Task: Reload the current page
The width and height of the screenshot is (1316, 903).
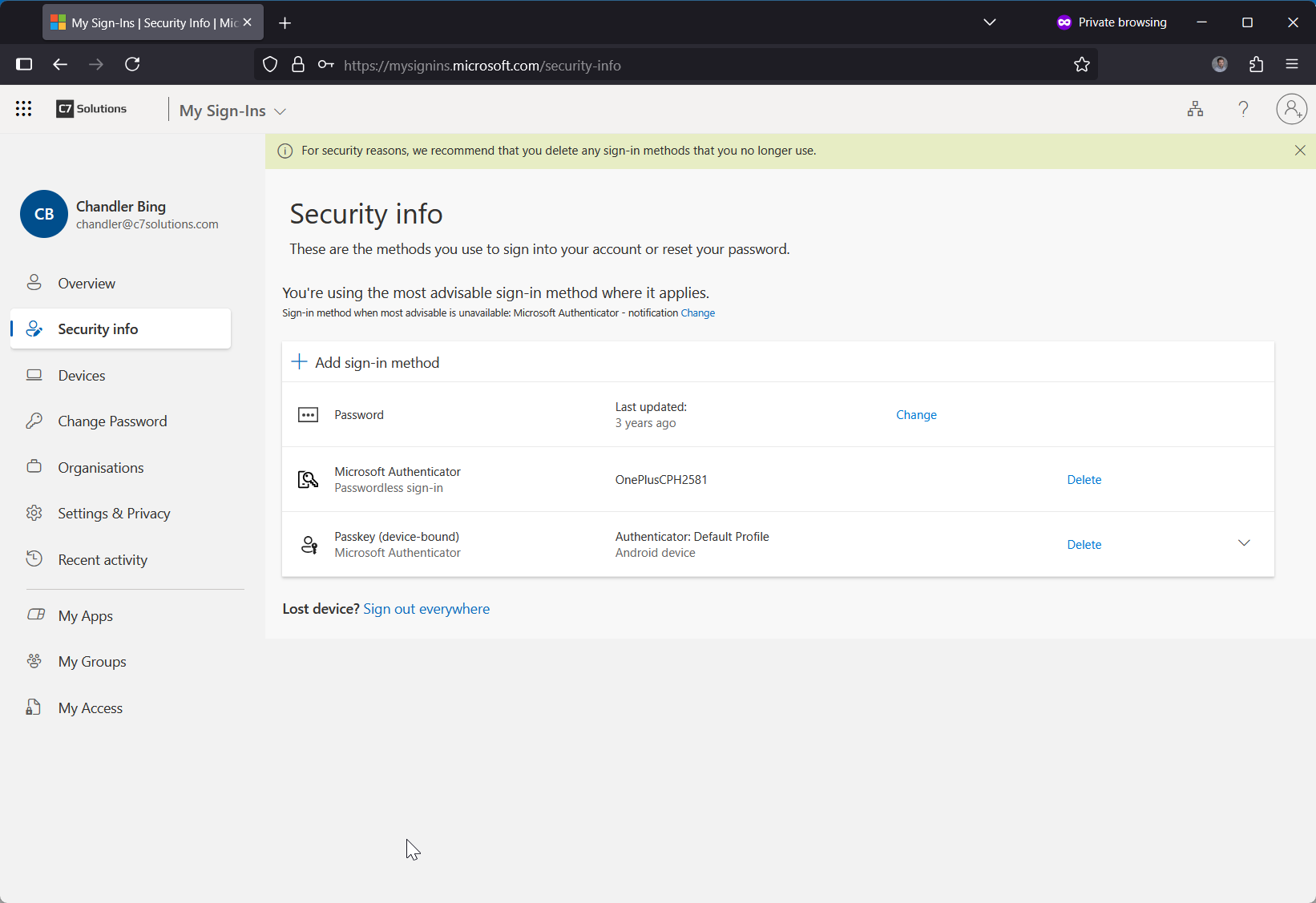Action: click(133, 65)
